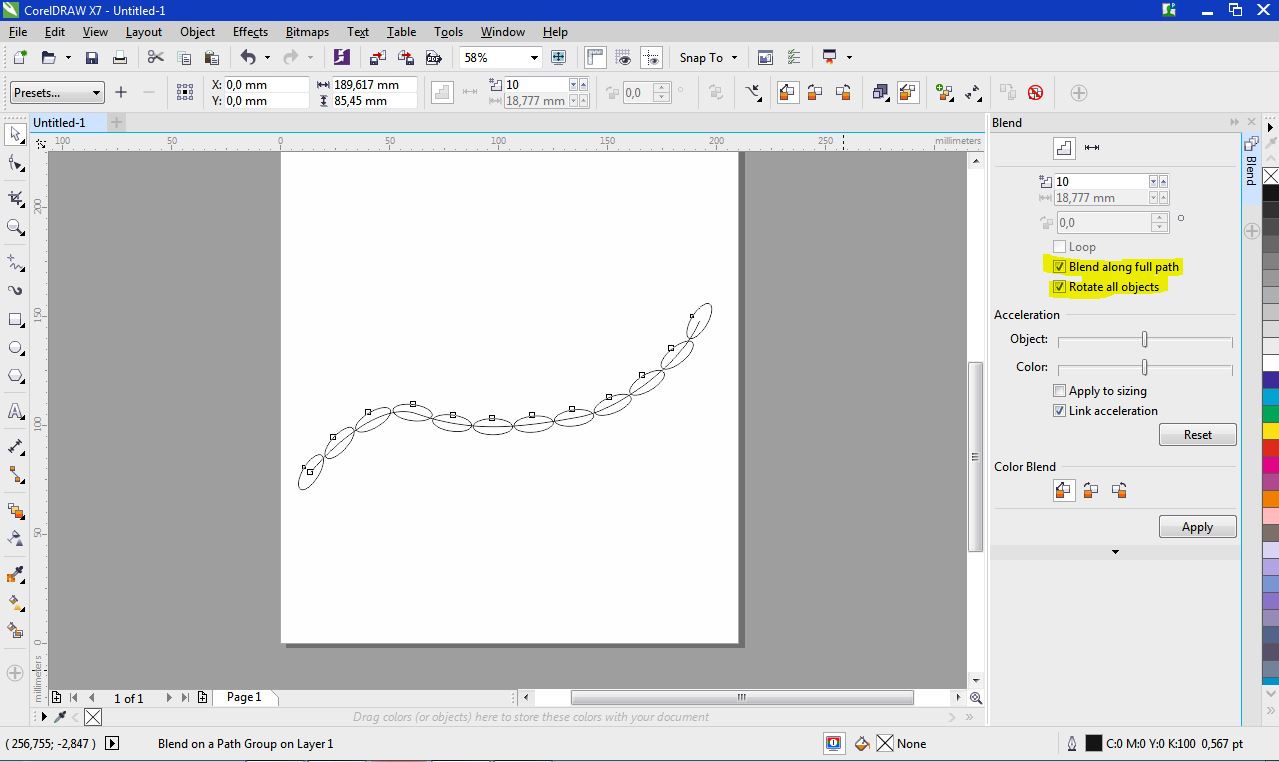The height and width of the screenshot is (762, 1279).
Task: Select the Connector tool
Action: tap(15, 474)
